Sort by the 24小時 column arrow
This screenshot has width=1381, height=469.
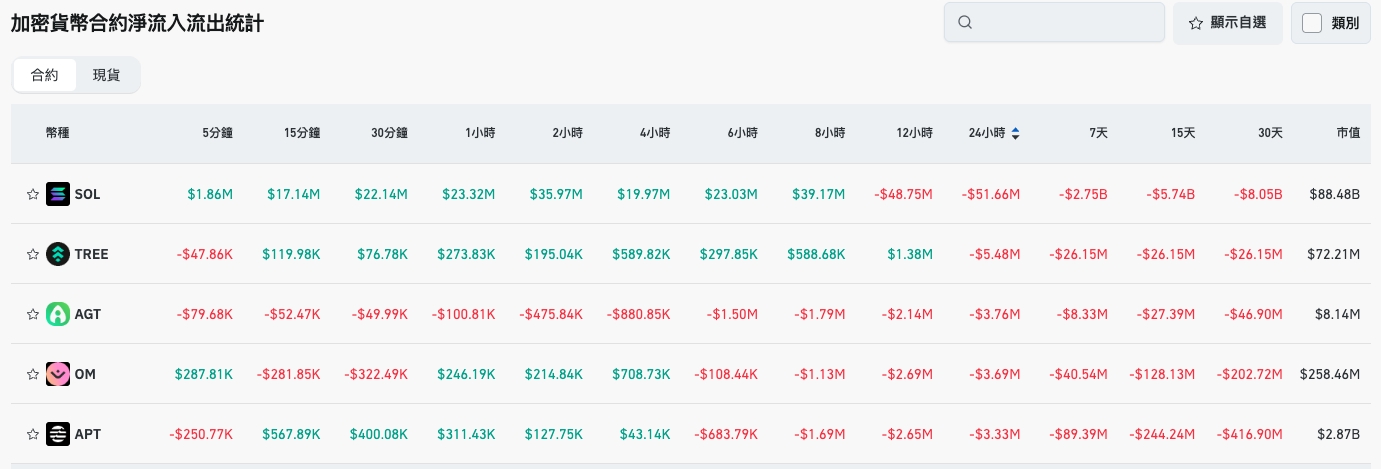(x=1016, y=132)
